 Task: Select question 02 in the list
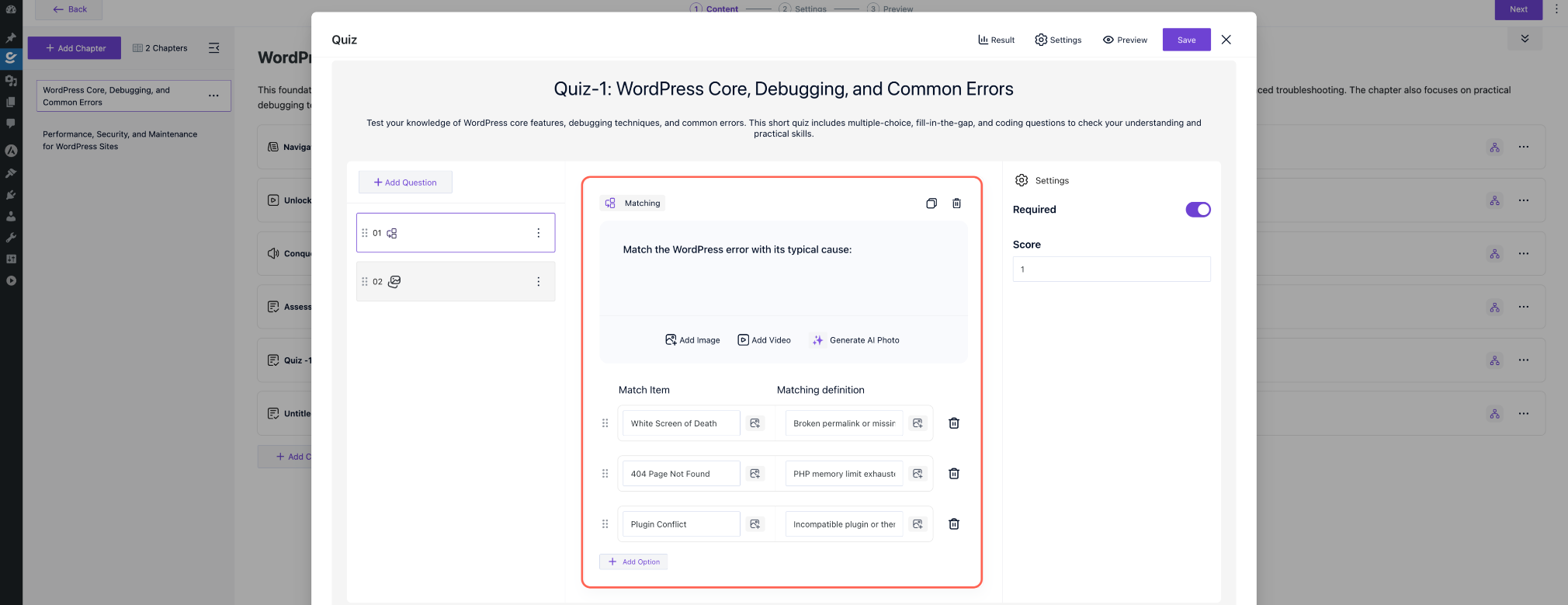(x=456, y=282)
